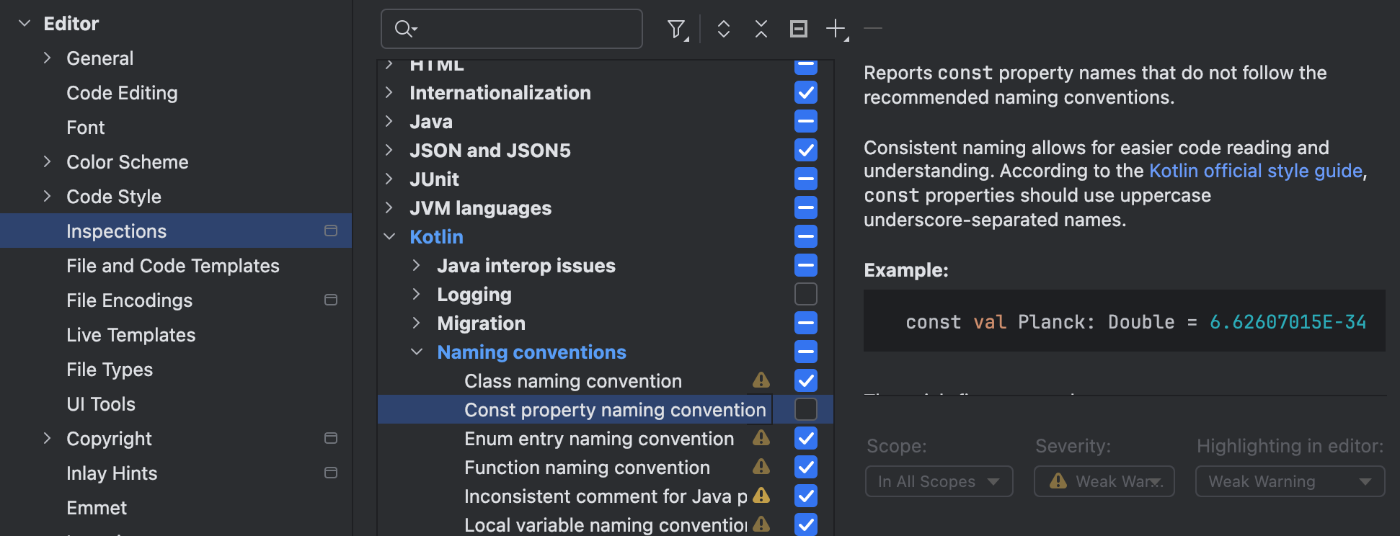
Task: Open Emmet settings page
Action: [97, 507]
